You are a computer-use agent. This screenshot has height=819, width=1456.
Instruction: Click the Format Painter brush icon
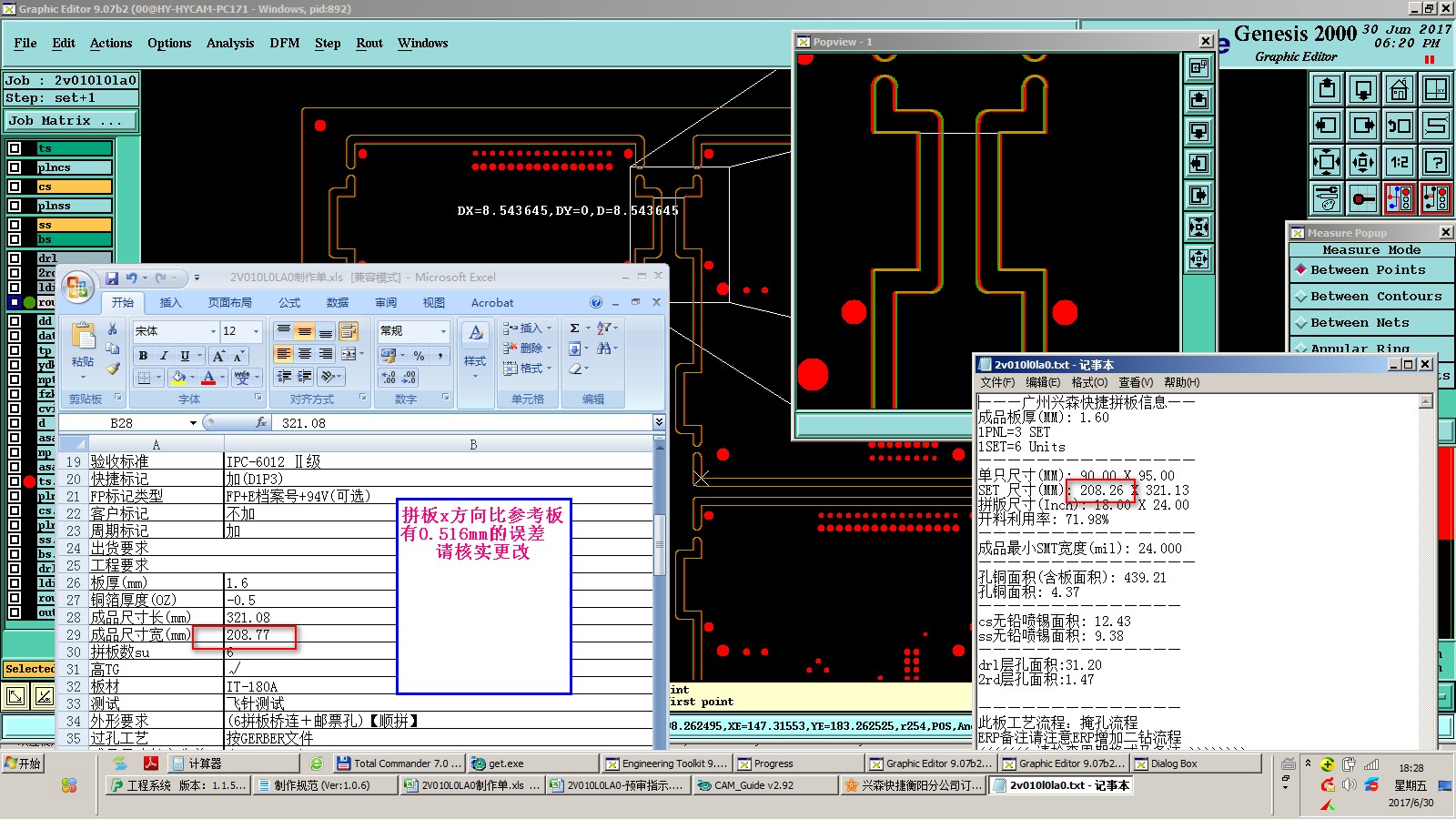click(x=113, y=369)
